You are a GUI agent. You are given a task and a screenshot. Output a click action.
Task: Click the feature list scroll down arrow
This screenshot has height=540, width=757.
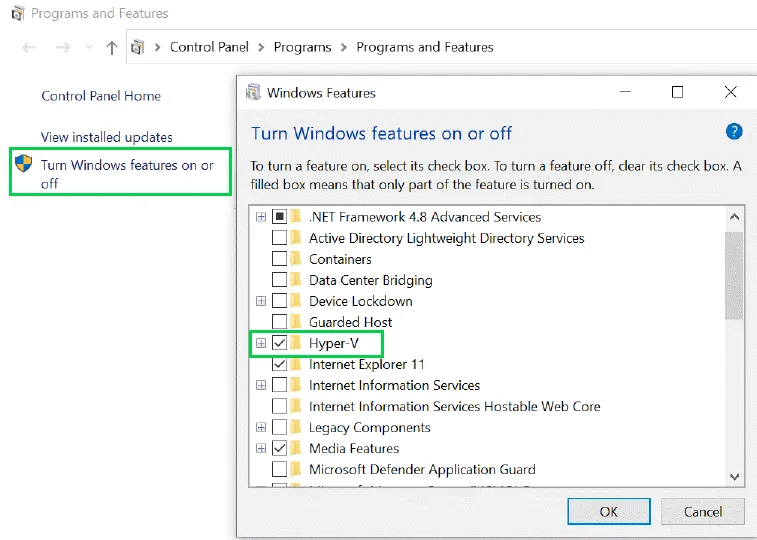(734, 477)
